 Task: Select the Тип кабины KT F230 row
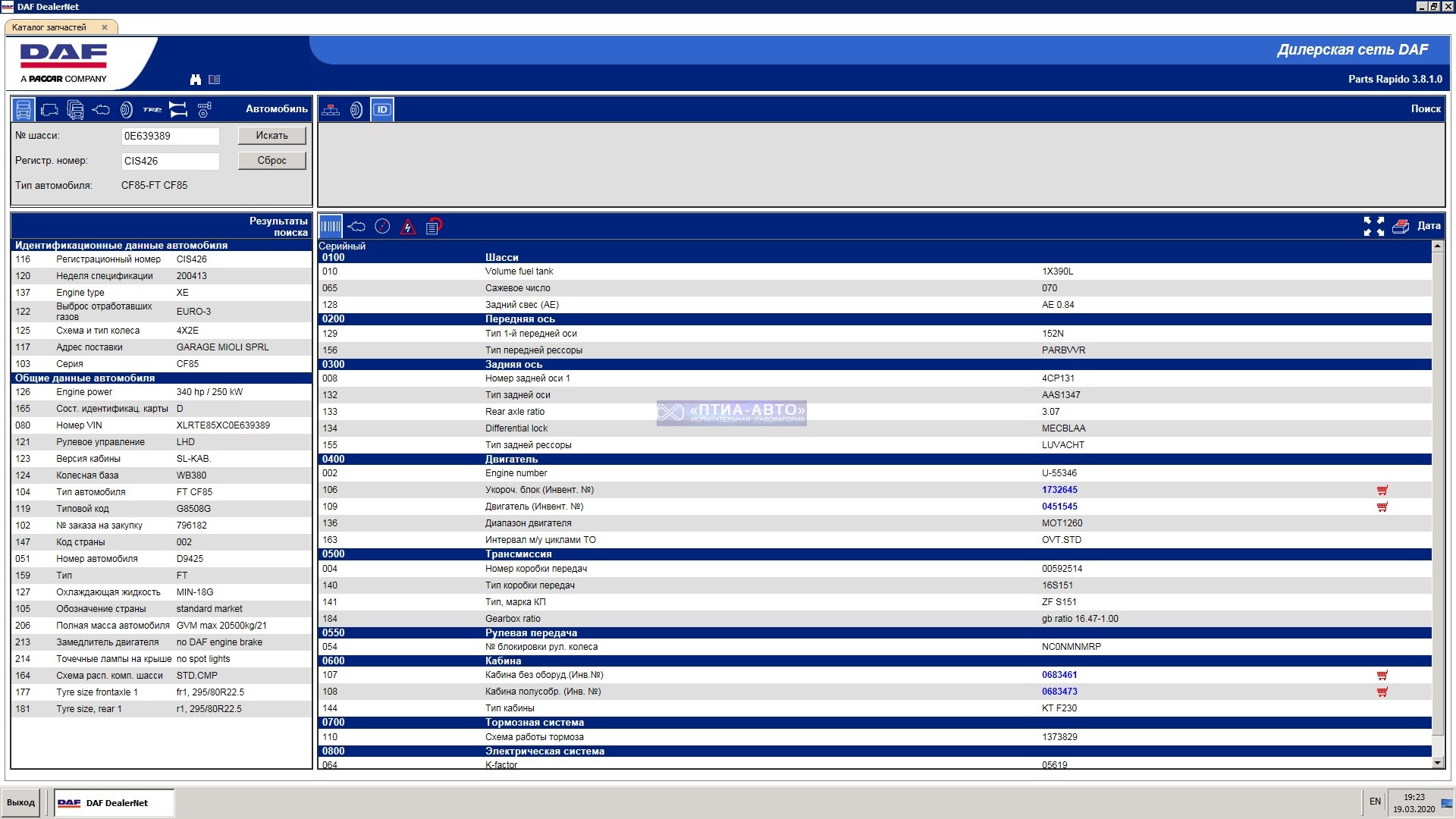point(875,708)
